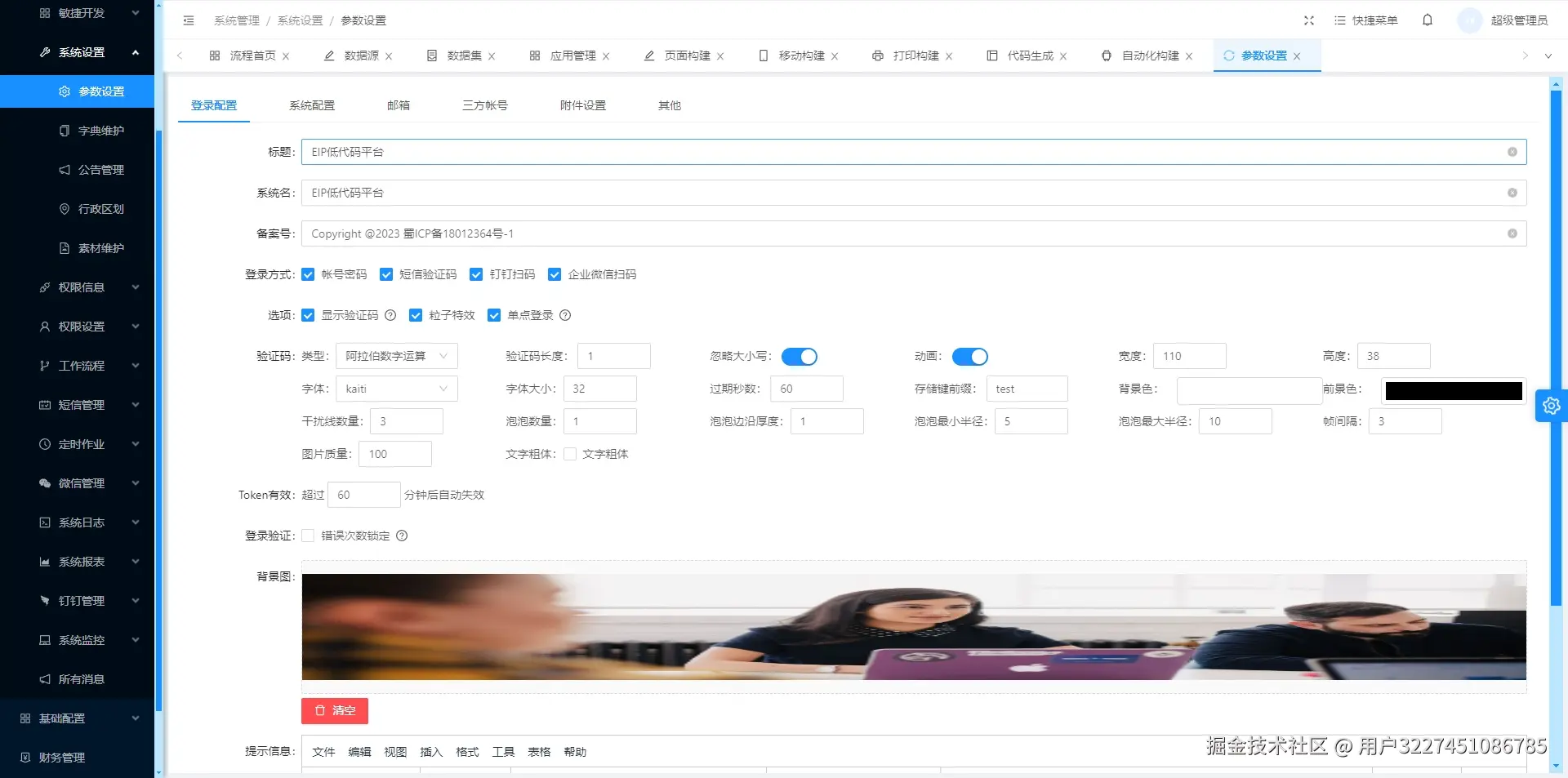Open the 验证码类型 dropdown
This screenshot has width=1568, height=778.
pyautogui.click(x=396, y=356)
